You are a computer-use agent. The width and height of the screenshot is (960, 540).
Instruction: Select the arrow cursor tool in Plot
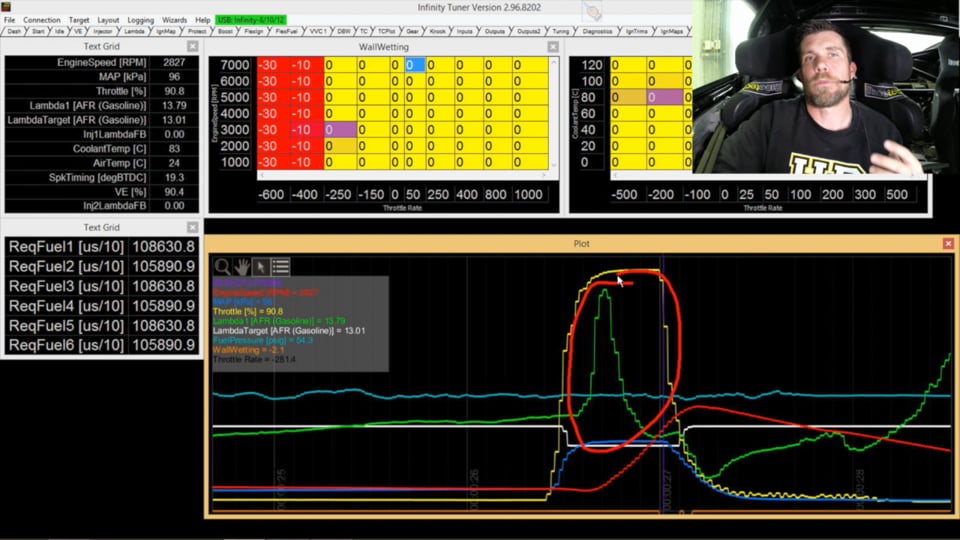261,266
